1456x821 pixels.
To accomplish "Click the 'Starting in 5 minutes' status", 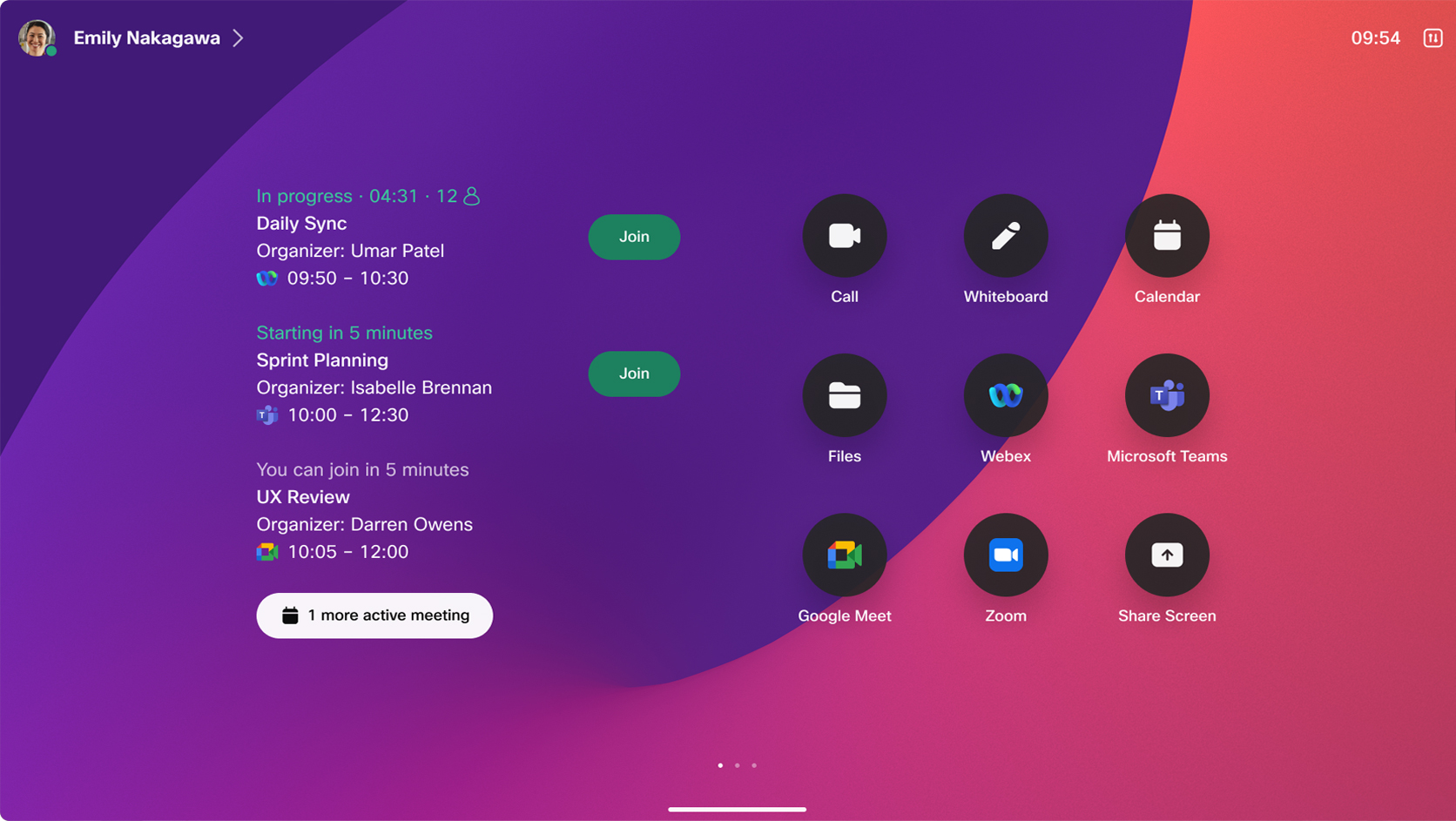I will [344, 333].
